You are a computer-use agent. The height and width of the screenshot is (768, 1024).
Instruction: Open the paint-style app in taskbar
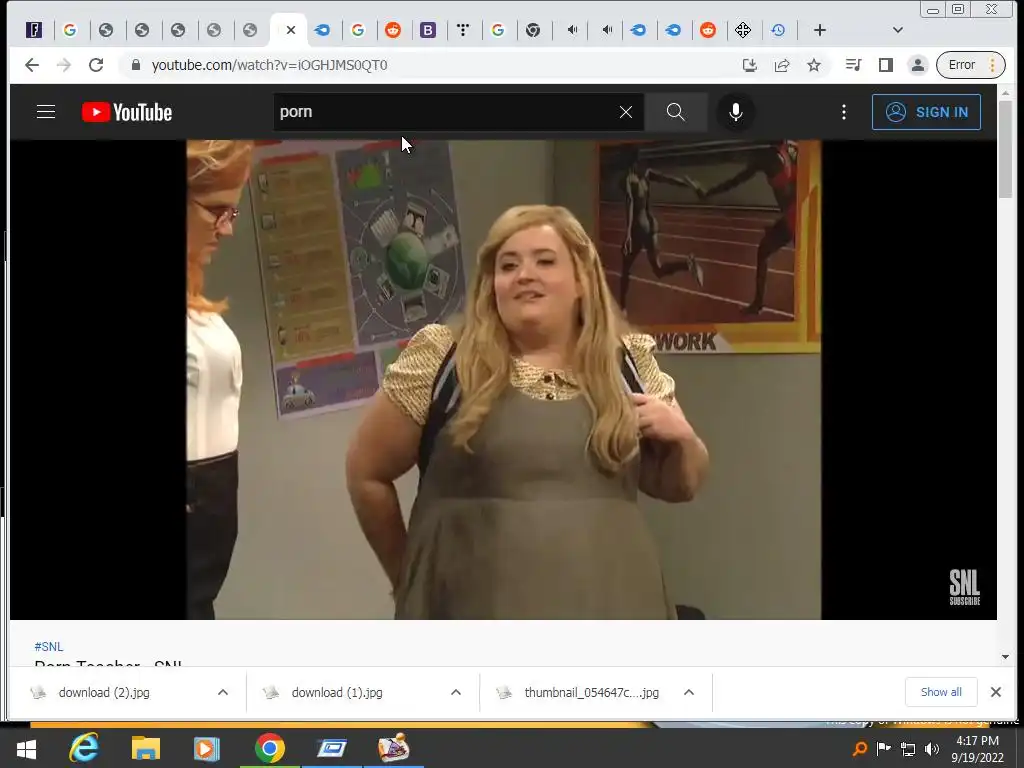pyautogui.click(x=394, y=748)
